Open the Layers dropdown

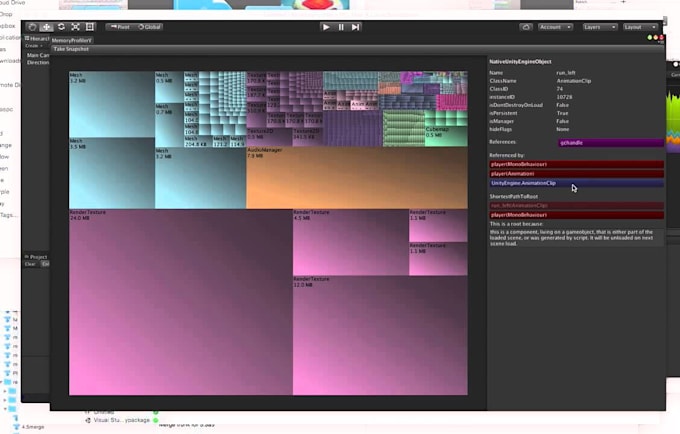[600, 27]
